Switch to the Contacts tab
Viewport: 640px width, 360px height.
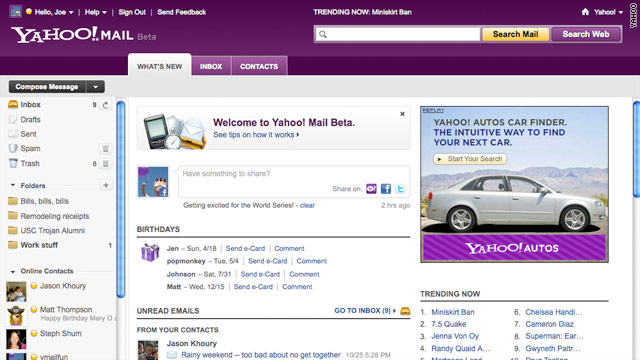259,66
